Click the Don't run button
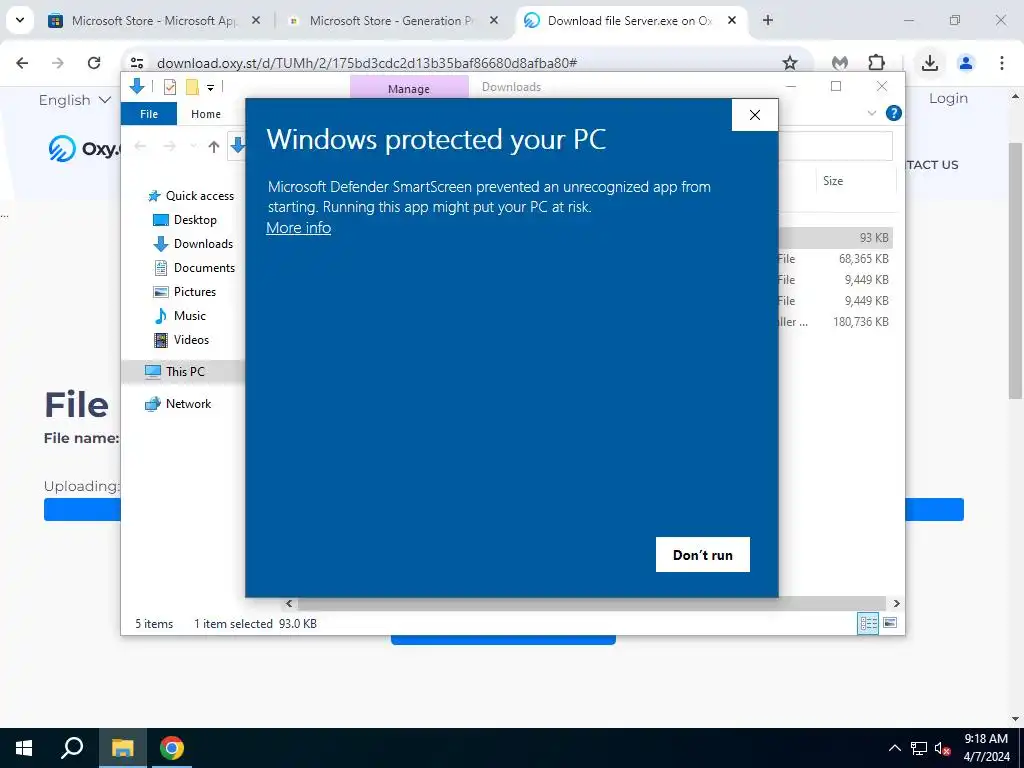Viewport: 1024px width, 768px height. click(703, 554)
